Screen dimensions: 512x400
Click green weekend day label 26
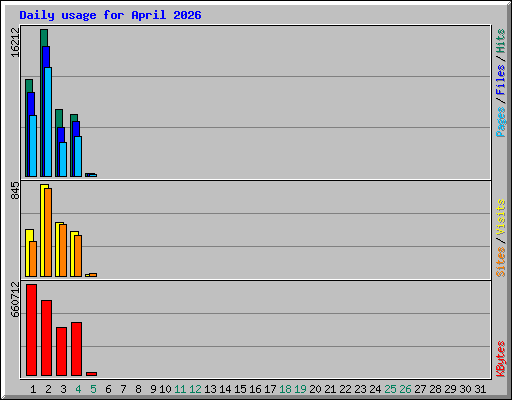click(405, 389)
